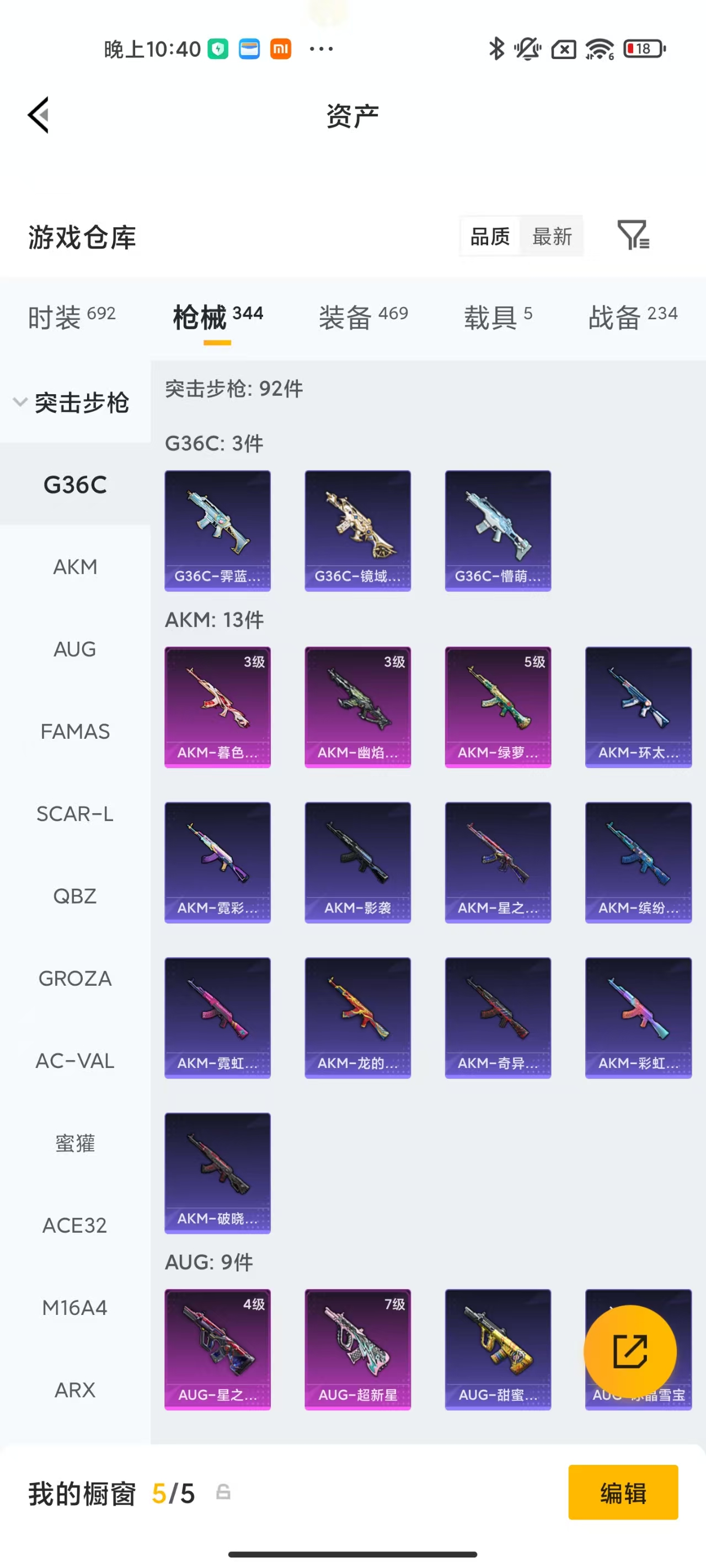Switch to the 时装 692 tab

click(71, 316)
